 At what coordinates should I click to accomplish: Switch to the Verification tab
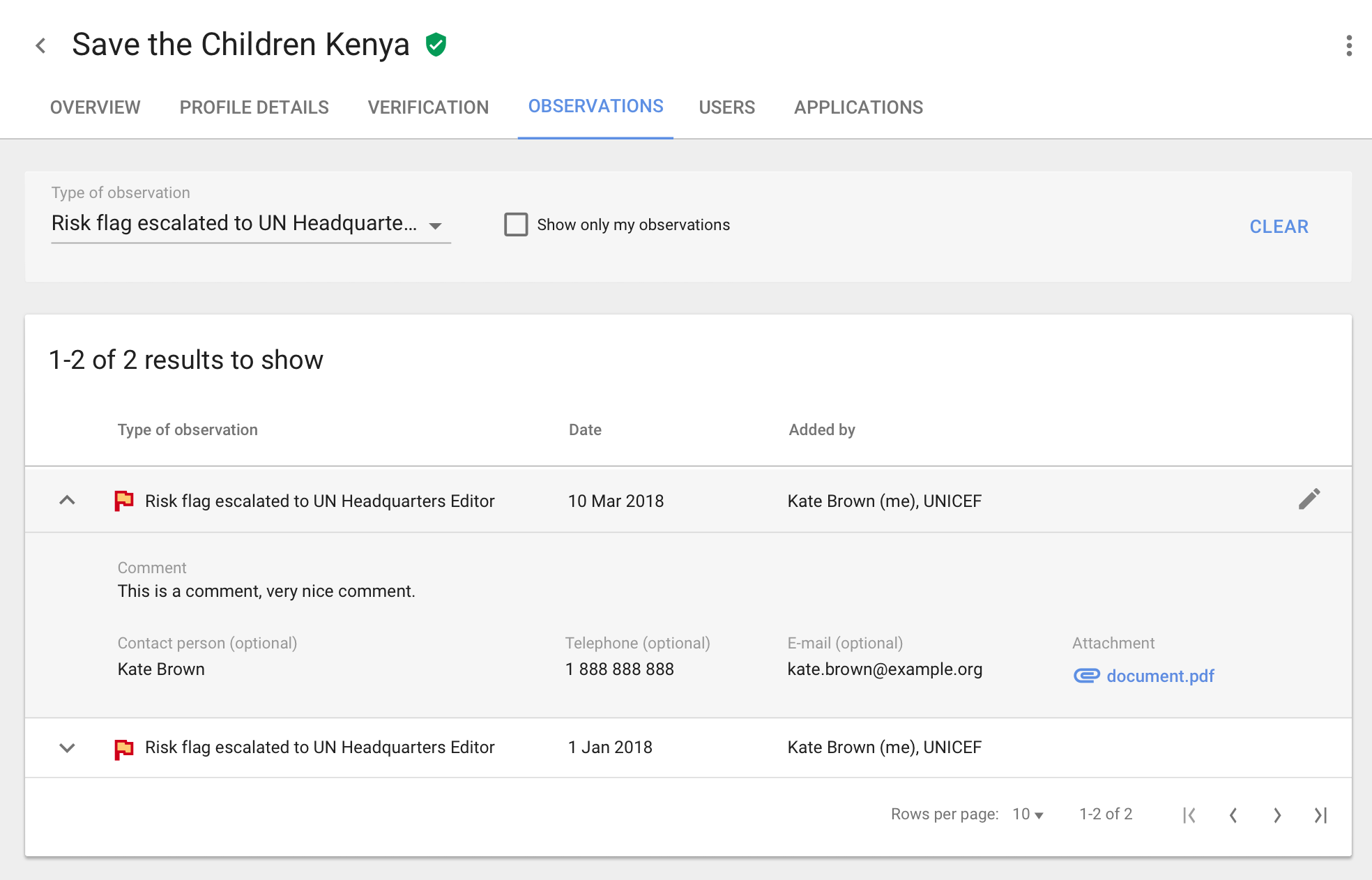(x=428, y=107)
